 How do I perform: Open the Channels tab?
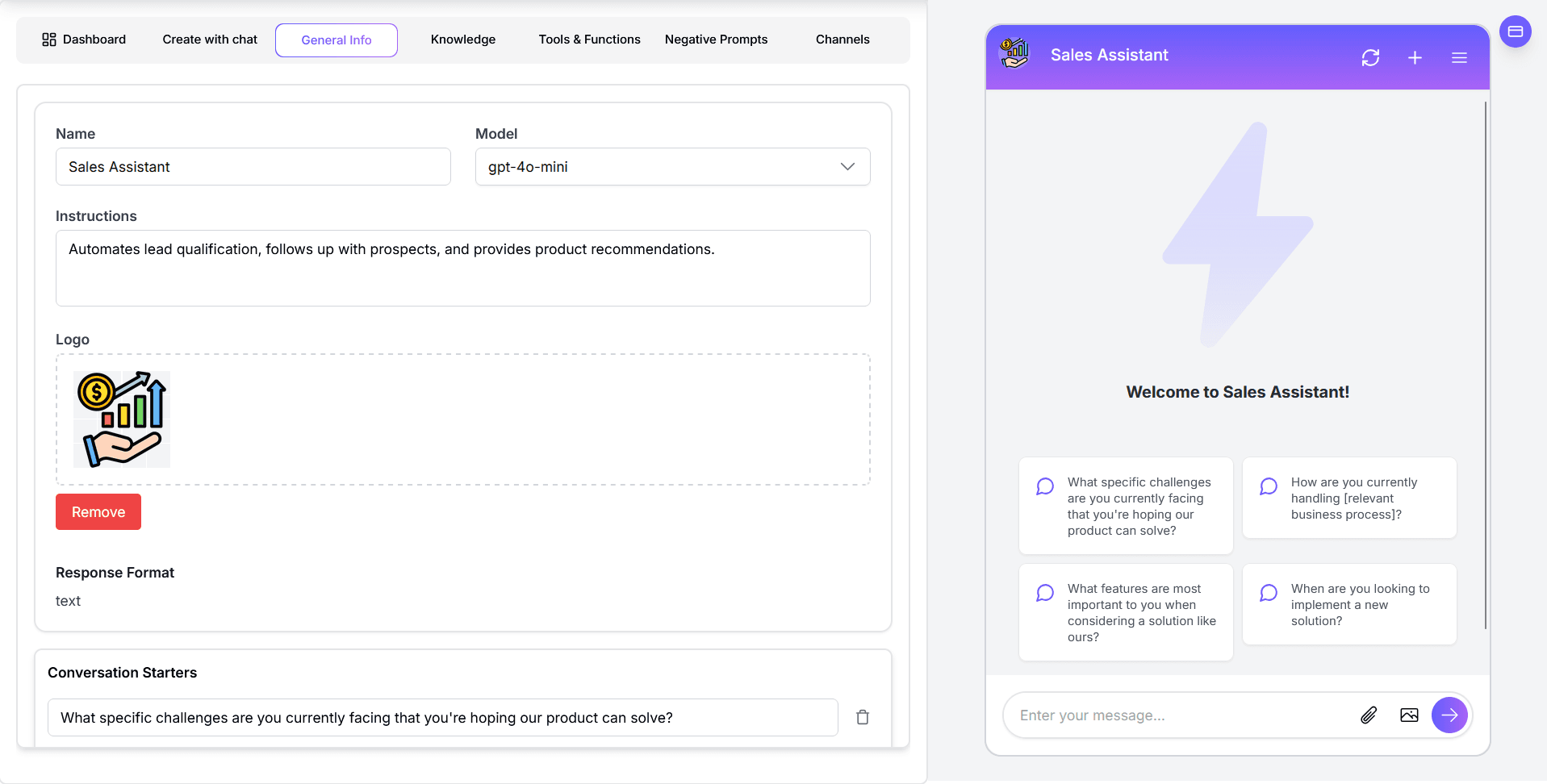(x=842, y=40)
